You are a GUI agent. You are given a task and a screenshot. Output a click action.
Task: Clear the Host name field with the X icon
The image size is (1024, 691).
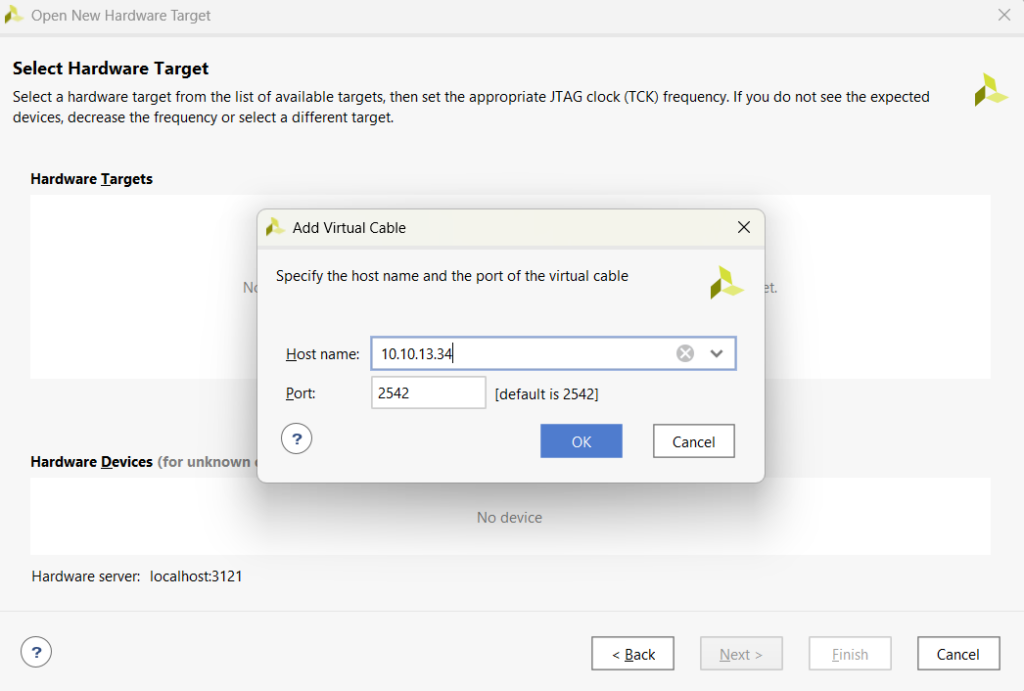[x=685, y=353]
